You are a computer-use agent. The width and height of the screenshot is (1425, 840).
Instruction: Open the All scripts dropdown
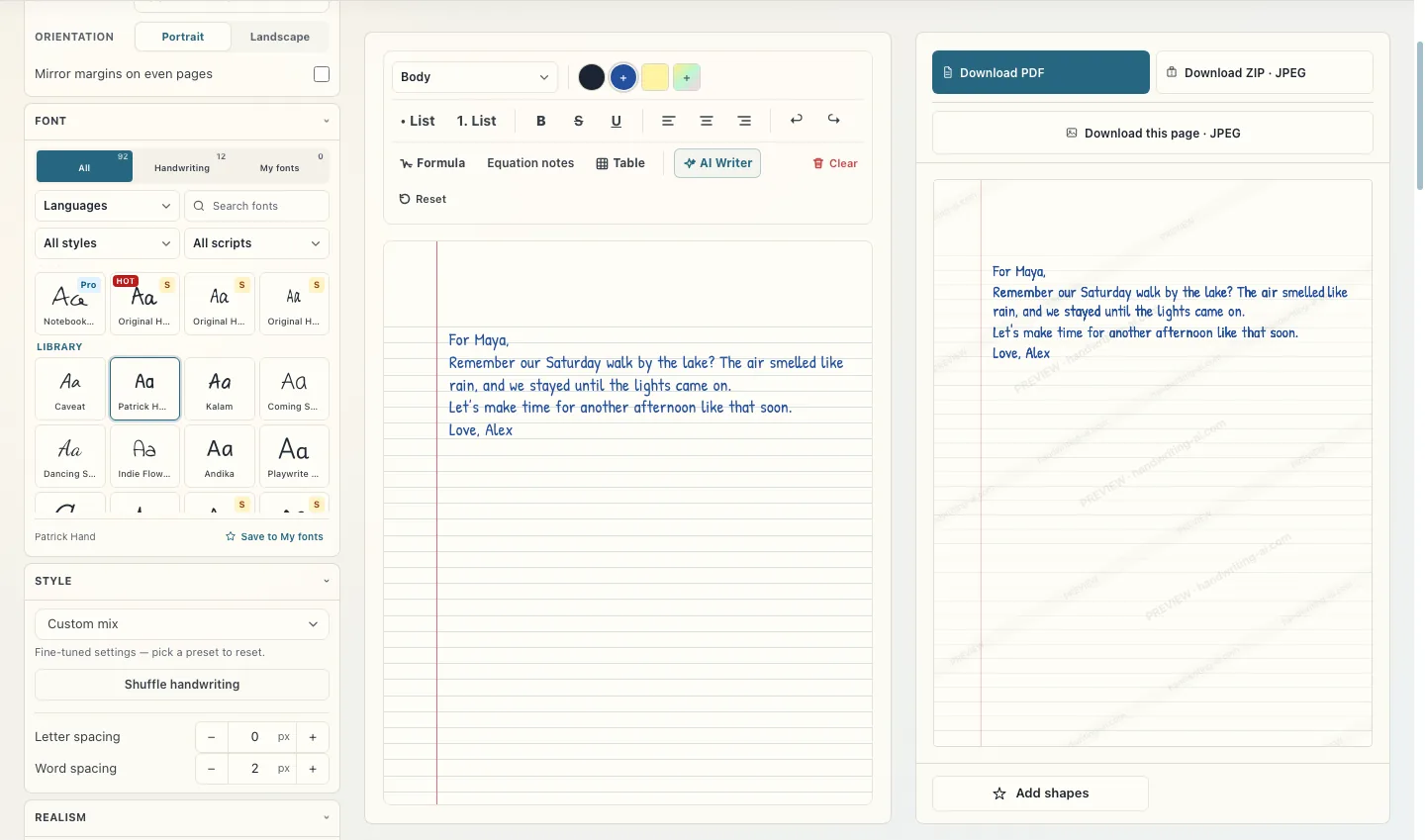pos(256,243)
